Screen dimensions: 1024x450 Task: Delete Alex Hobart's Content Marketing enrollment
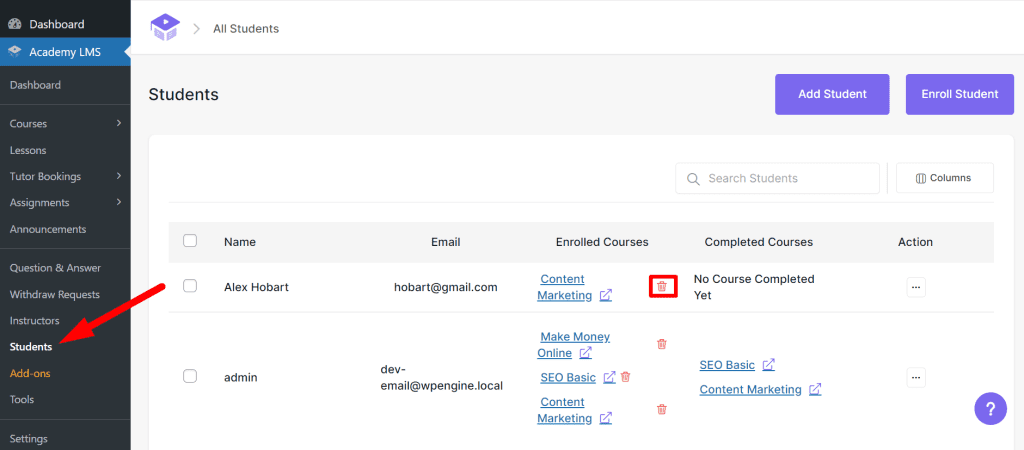[x=661, y=287]
